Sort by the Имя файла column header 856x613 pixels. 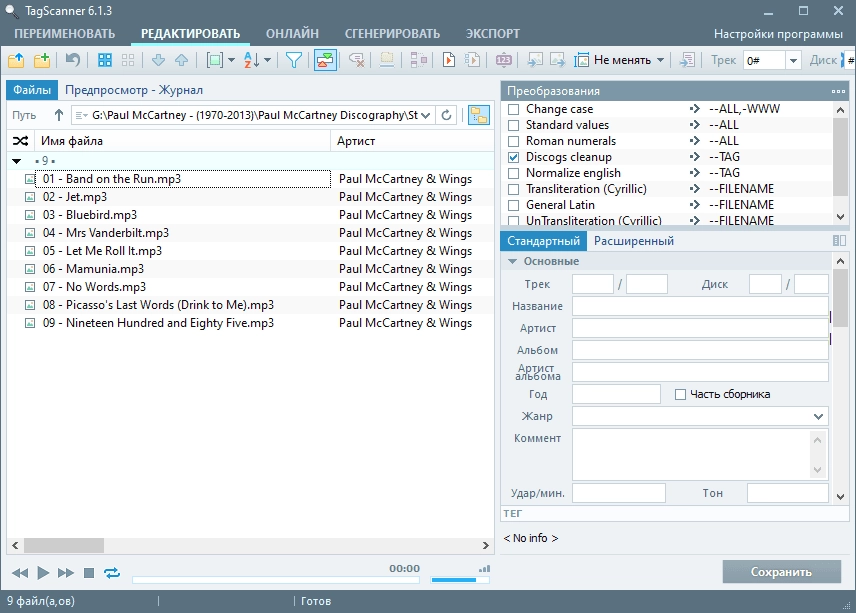(x=182, y=141)
